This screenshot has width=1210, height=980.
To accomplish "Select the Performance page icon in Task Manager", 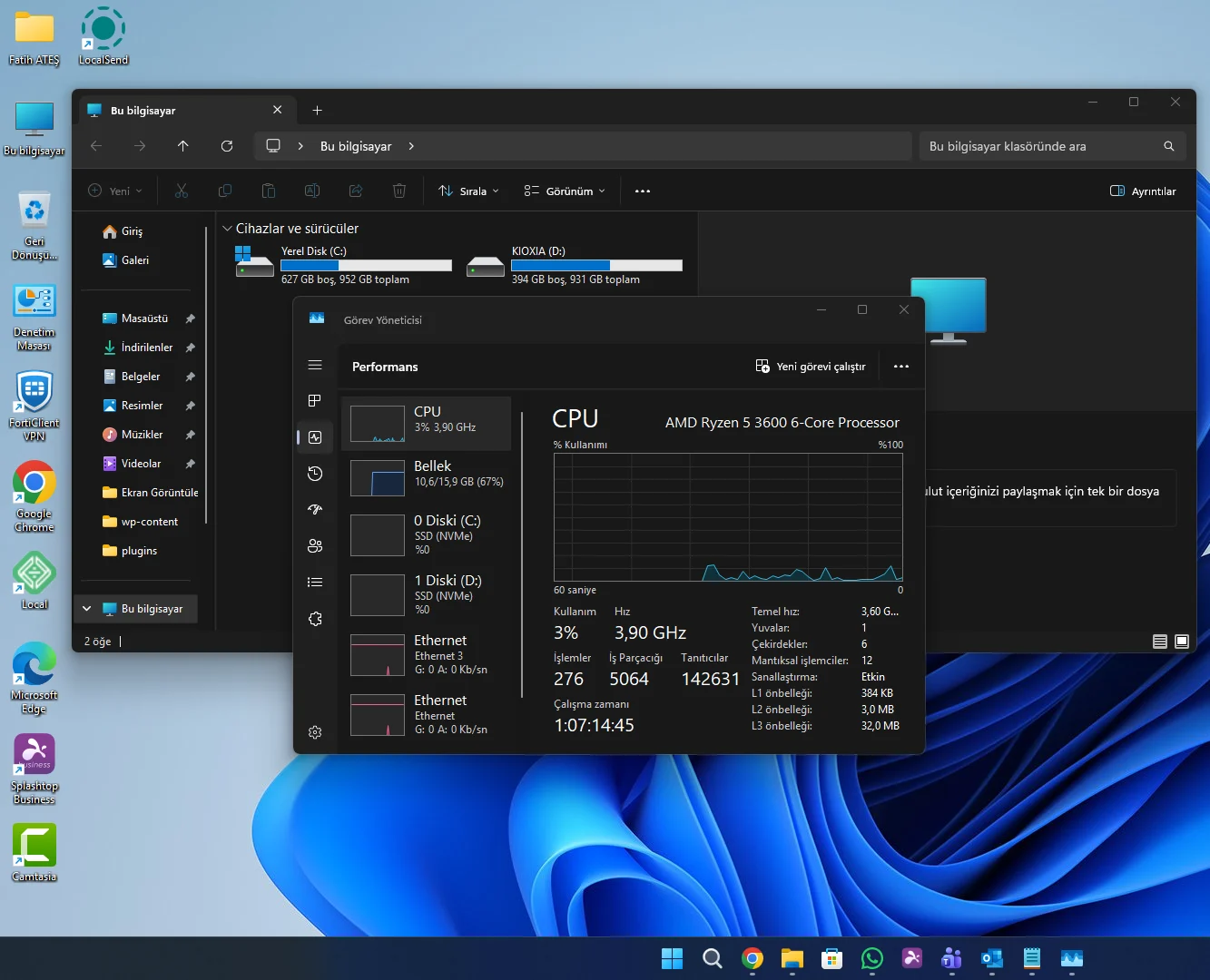I will pyautogui.click(x=315, y=437).
